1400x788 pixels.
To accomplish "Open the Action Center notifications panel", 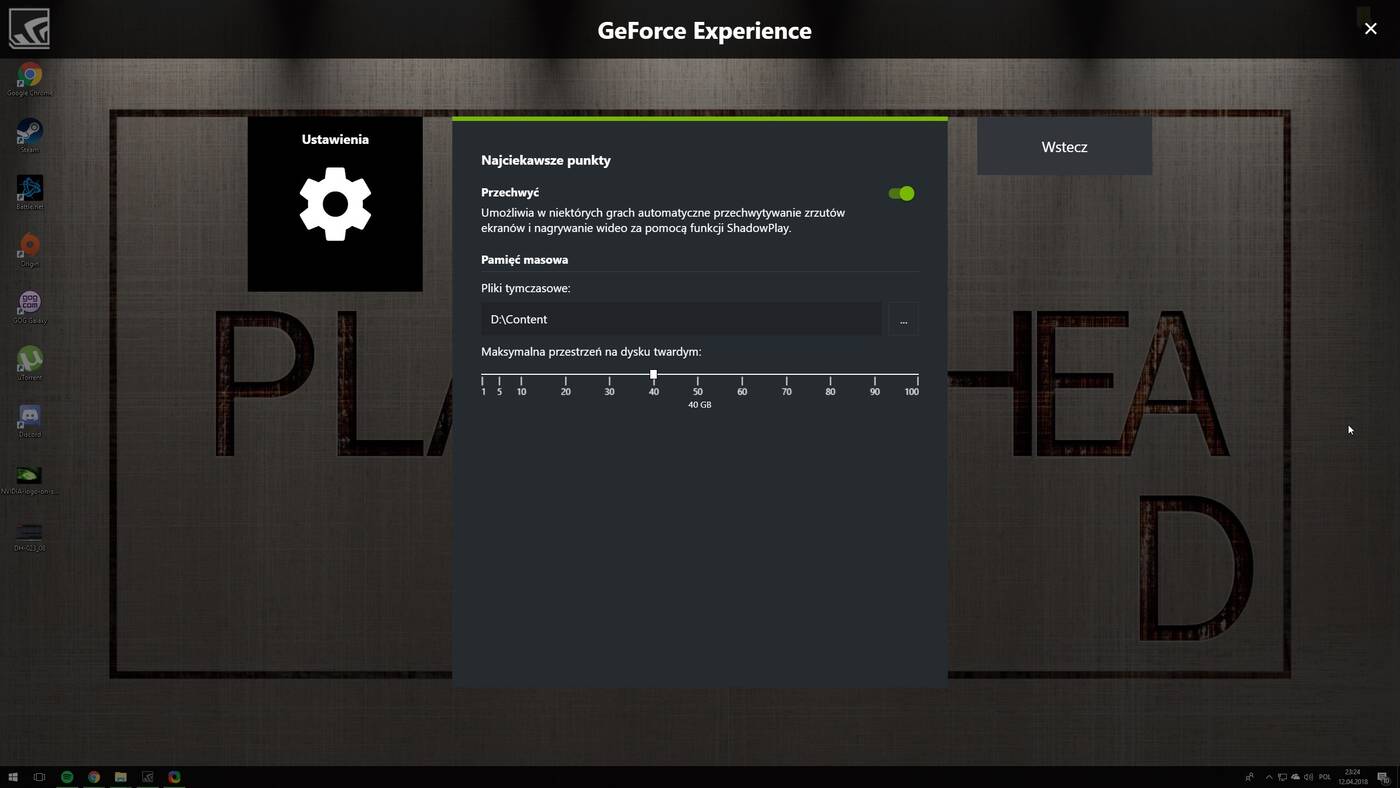I will click(1383, 777).
